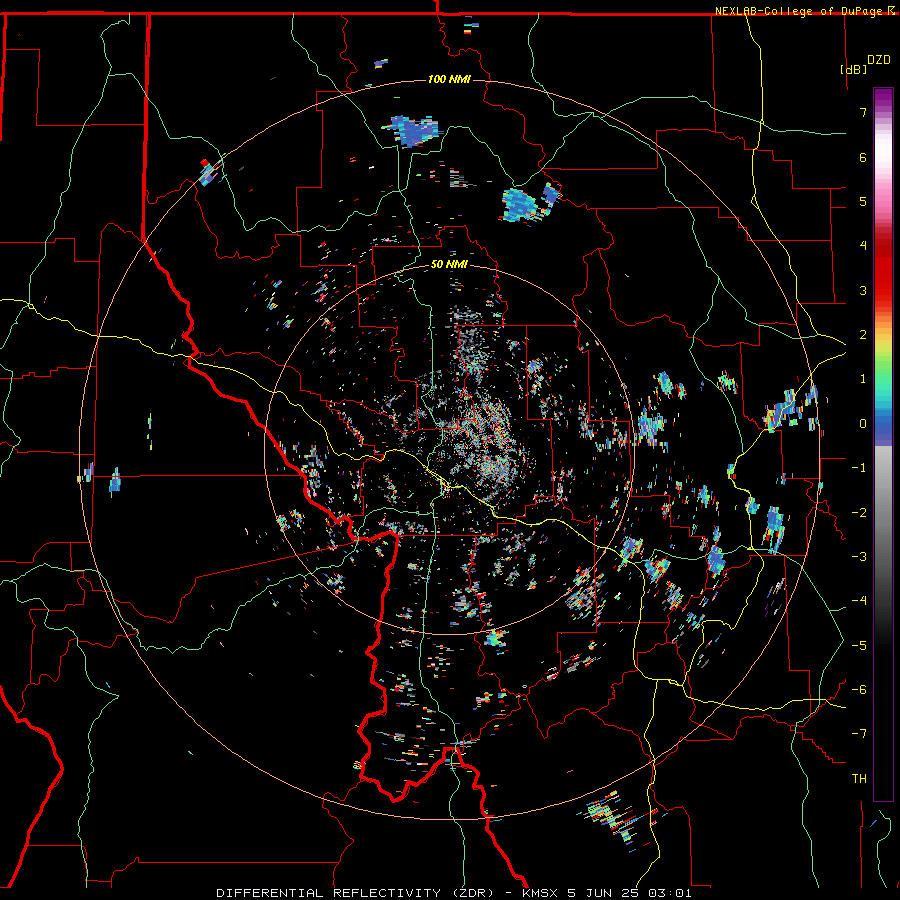Click the -3 value on color scale
The width and height of the screenshot is (900, 900).
[859, 556]
